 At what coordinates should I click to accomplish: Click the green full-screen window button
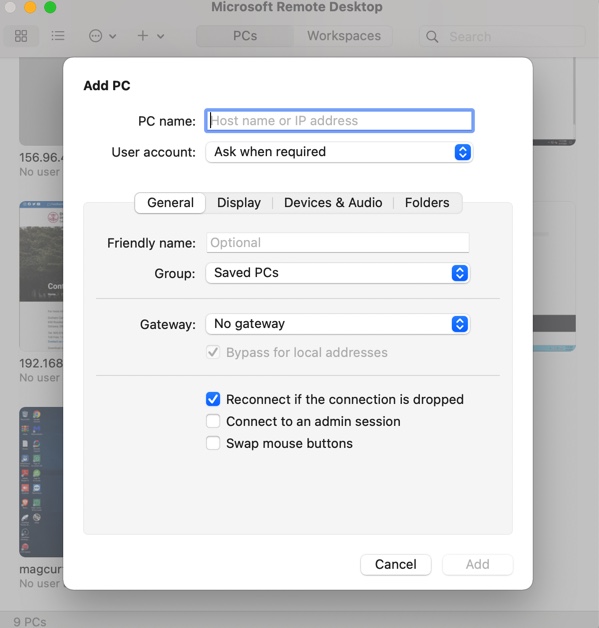pos(50,7)
